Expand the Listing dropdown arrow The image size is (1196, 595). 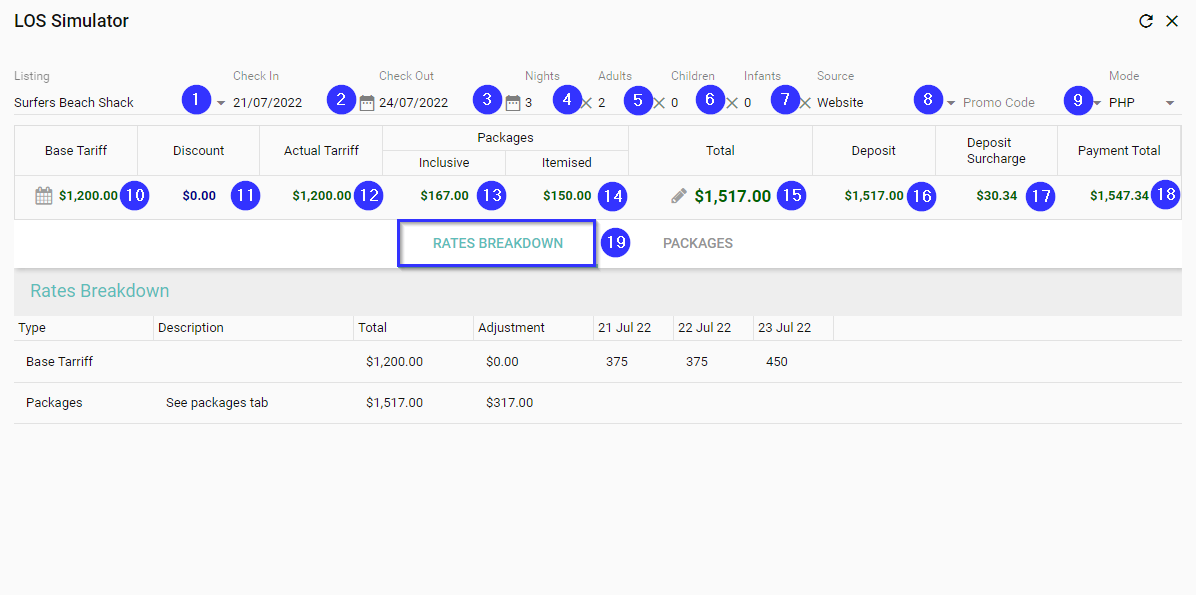221,103
